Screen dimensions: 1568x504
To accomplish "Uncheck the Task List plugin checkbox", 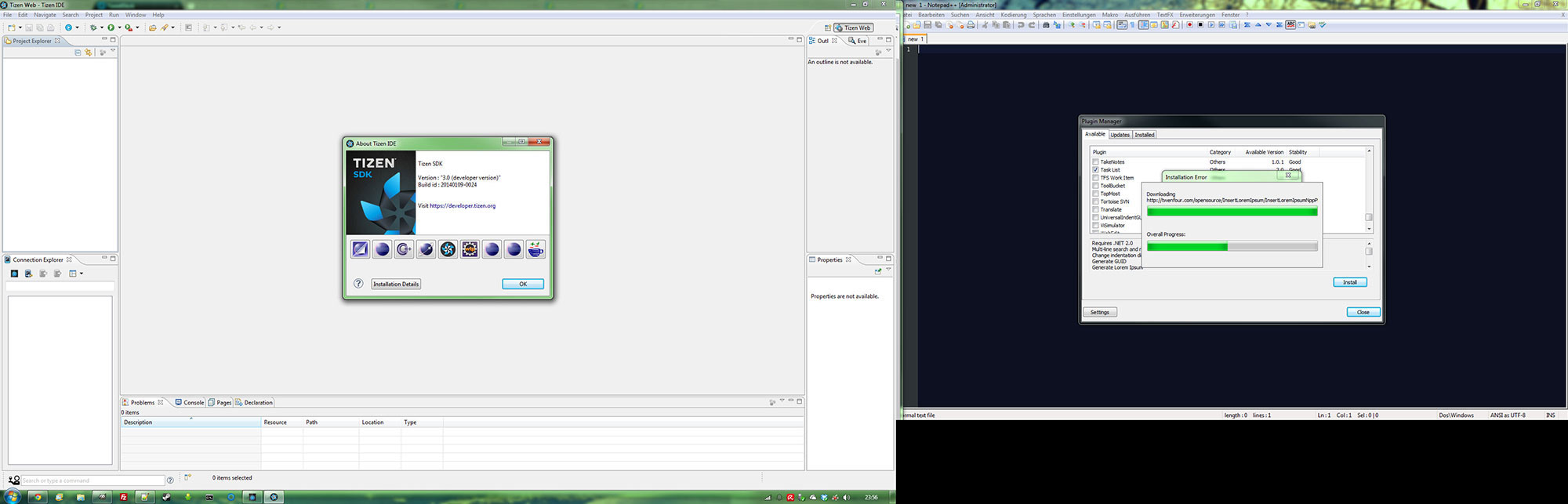I will click(x=1095, y=170).
